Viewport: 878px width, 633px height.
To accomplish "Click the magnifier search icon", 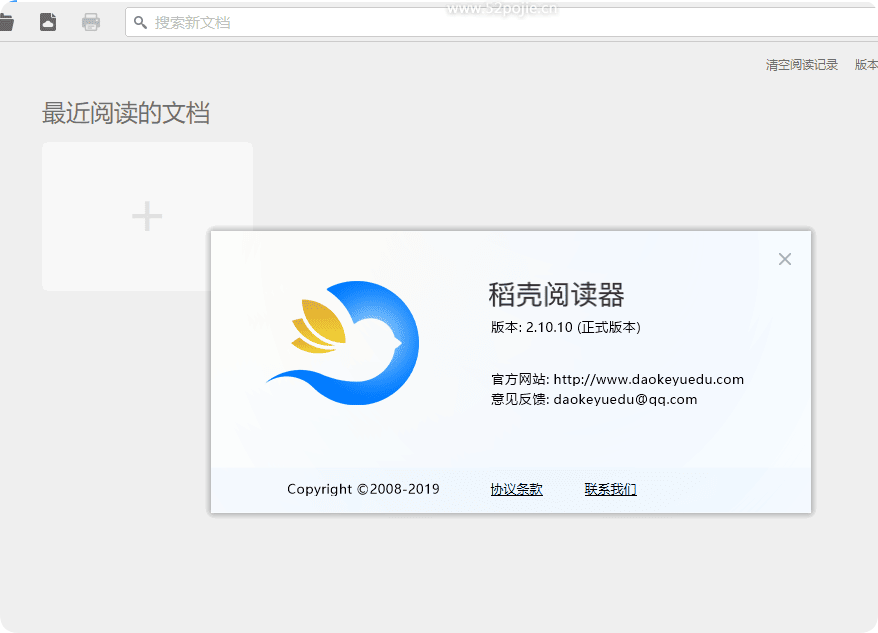I will (140, 22).
